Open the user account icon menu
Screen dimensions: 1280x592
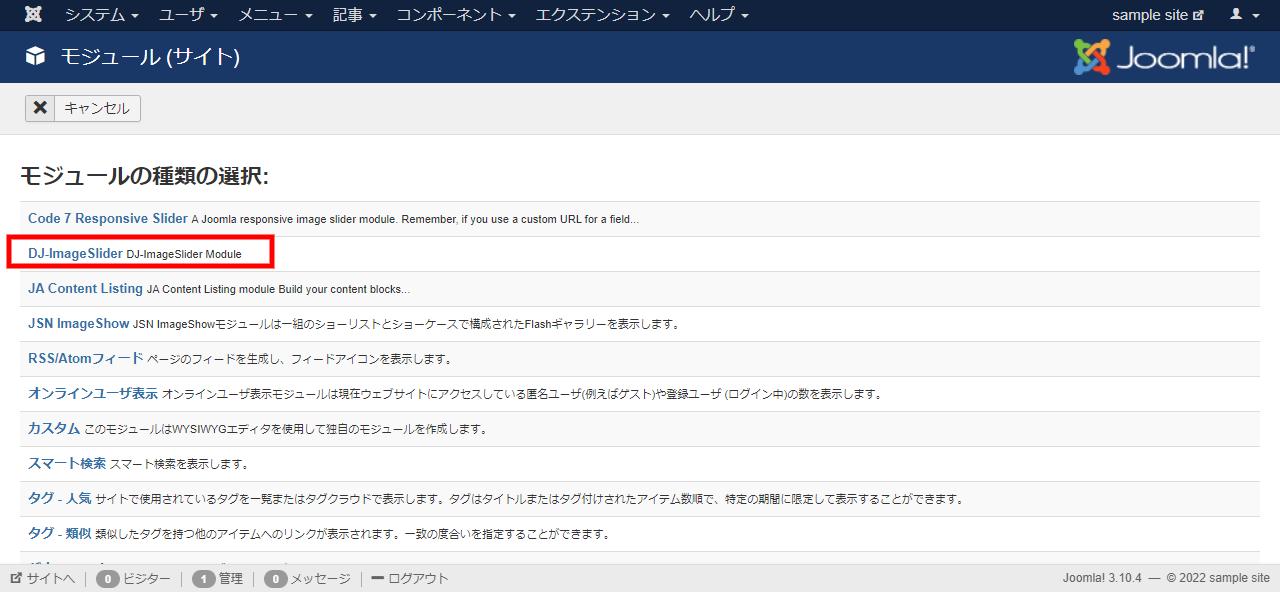click(x=1243, y=15)
